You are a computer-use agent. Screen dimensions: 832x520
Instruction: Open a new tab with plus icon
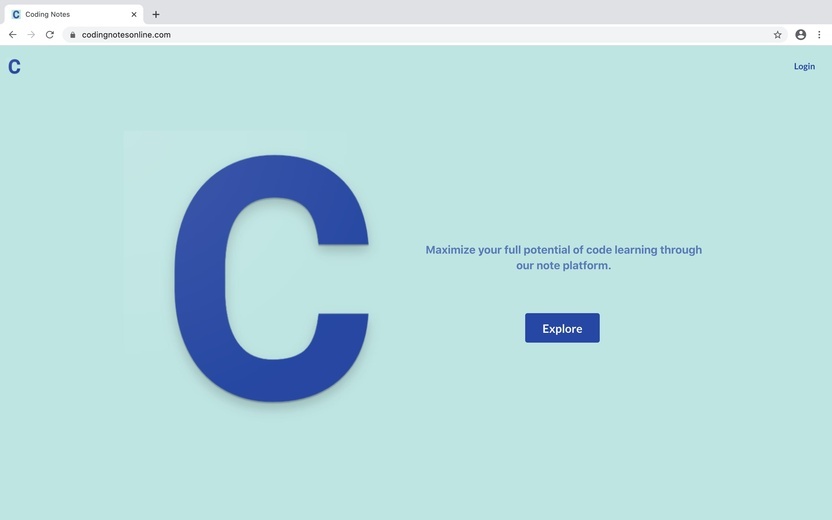155,14
